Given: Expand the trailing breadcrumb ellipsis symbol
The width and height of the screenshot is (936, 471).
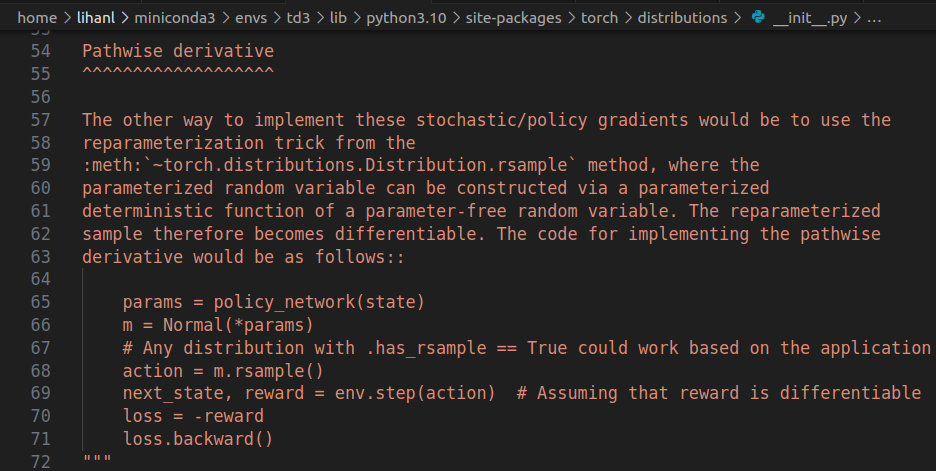Looking at the screenshot, I should click(x=873, y=18).
